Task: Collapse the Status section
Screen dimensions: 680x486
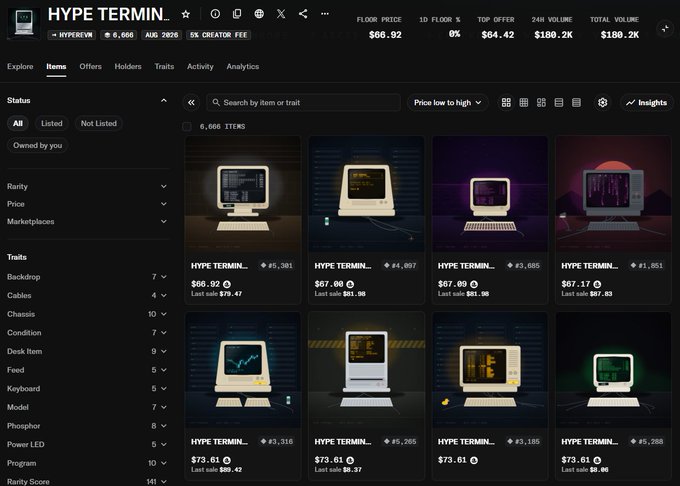Action: click(x=163, y=101)
